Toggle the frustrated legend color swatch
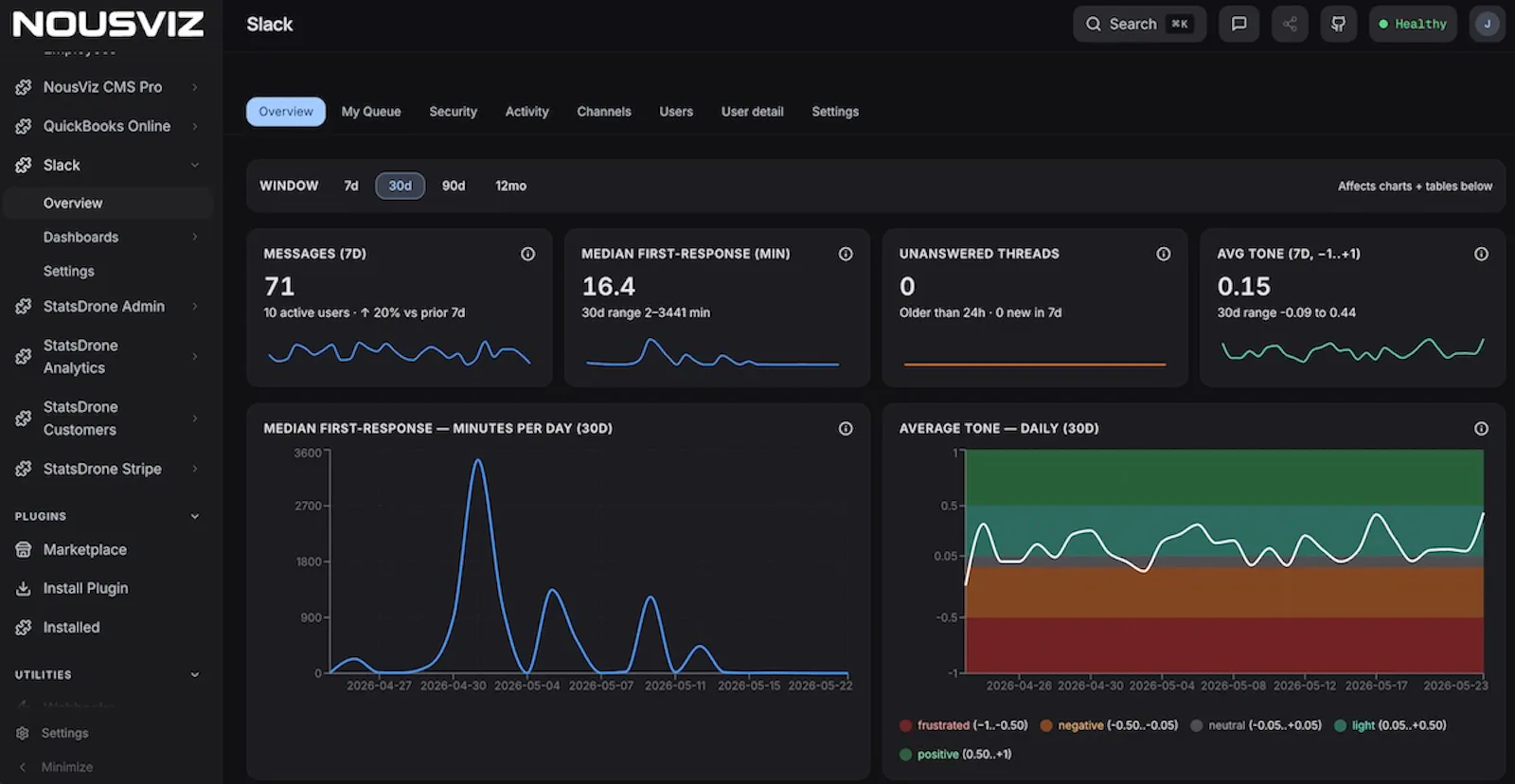The image size is (1515, 784). pos(905,726)
